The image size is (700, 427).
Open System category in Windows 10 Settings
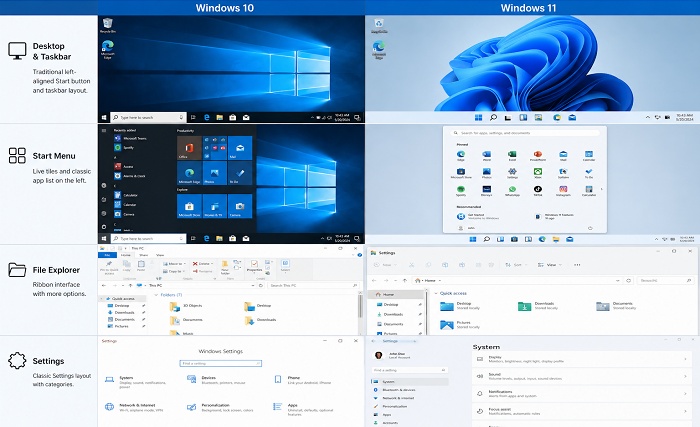click(x=136, y=382)
